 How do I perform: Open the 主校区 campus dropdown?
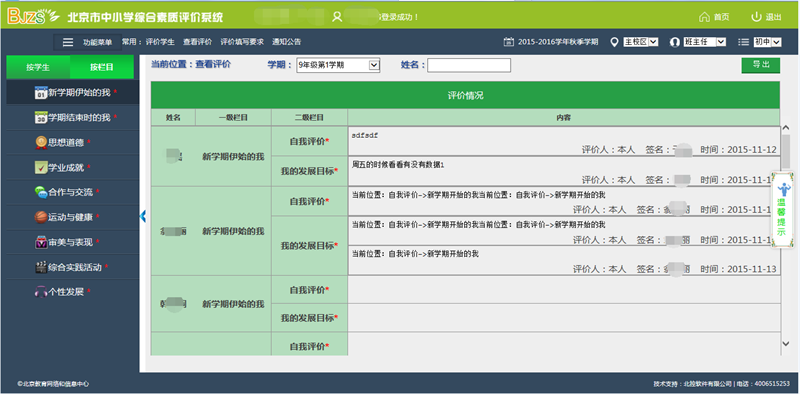point(641,42)
